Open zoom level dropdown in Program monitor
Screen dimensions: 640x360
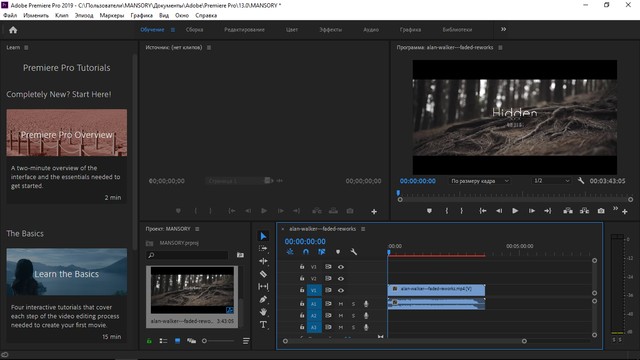(x=480, y=181)
